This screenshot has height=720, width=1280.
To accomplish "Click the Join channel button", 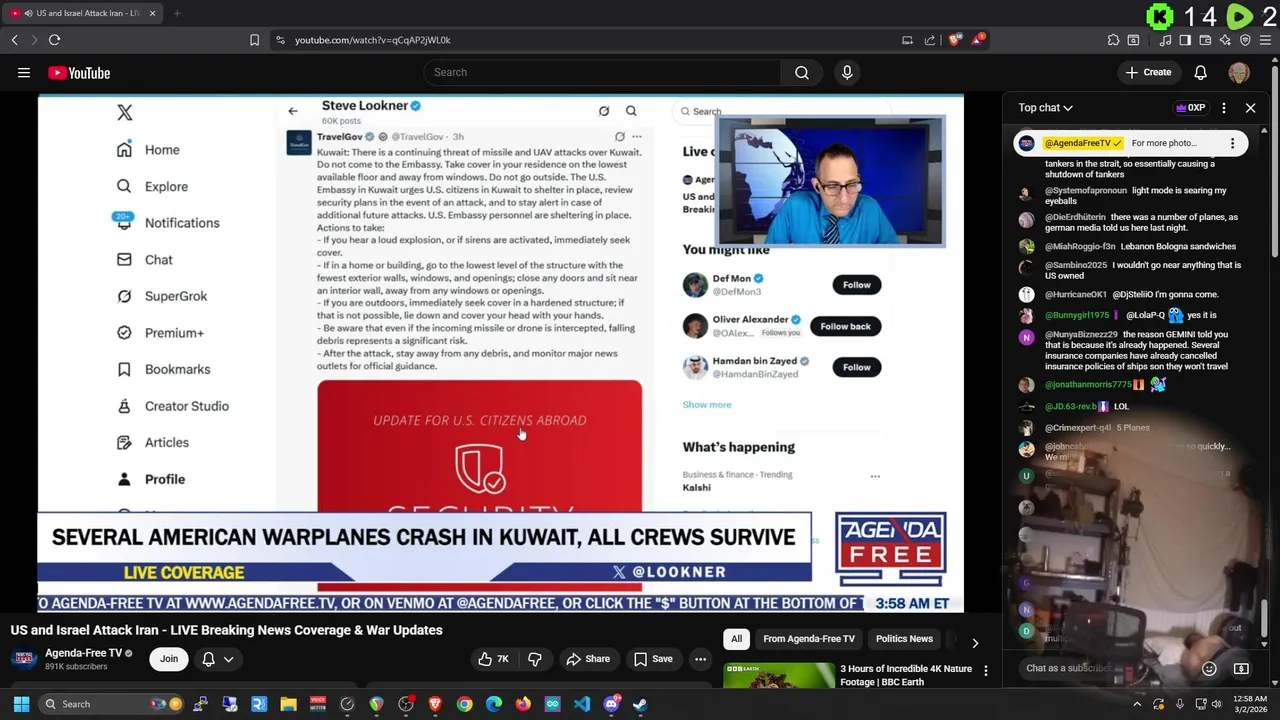I will pos(169,659).
